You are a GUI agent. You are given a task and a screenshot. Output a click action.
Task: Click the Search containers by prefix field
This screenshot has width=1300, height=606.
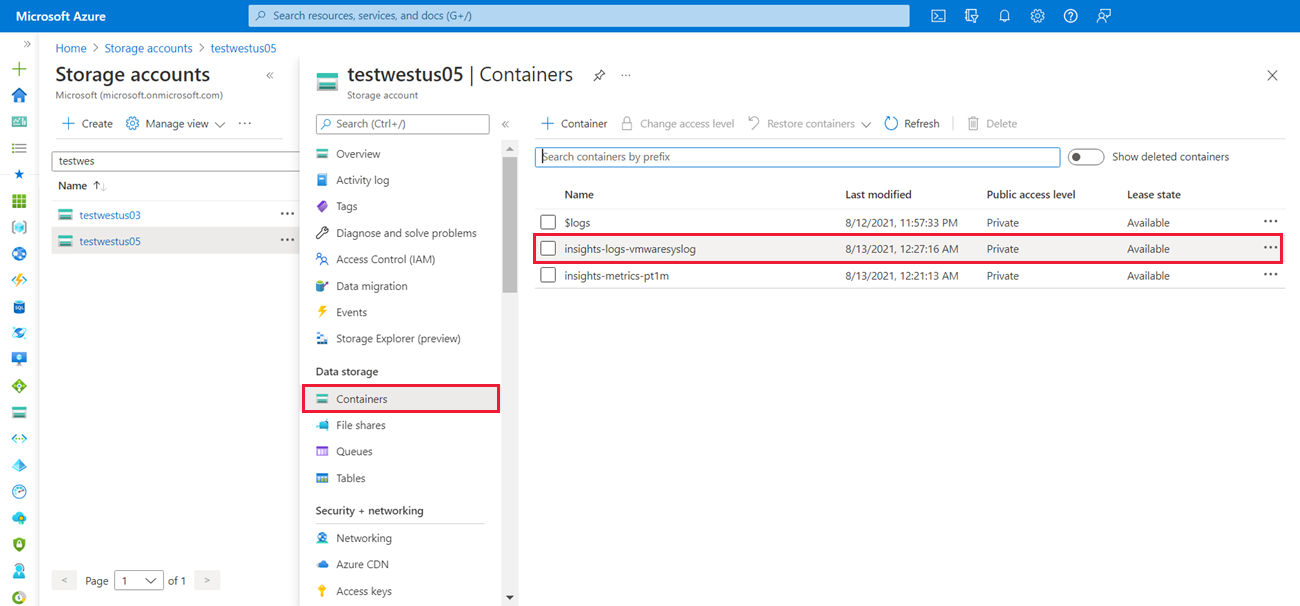click(x=797, y=157)
